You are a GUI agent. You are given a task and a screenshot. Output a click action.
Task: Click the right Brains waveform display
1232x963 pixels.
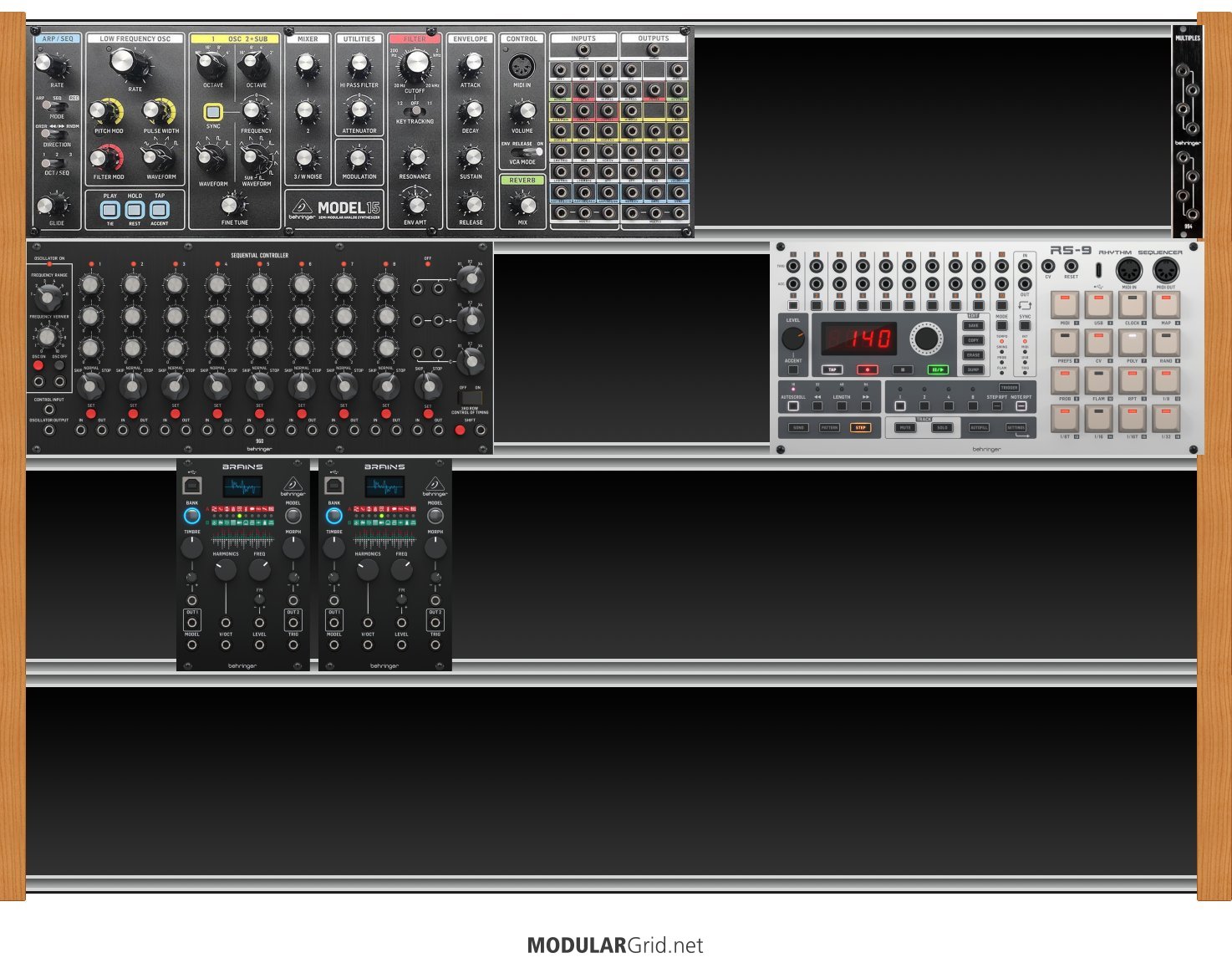pos(384,486)
